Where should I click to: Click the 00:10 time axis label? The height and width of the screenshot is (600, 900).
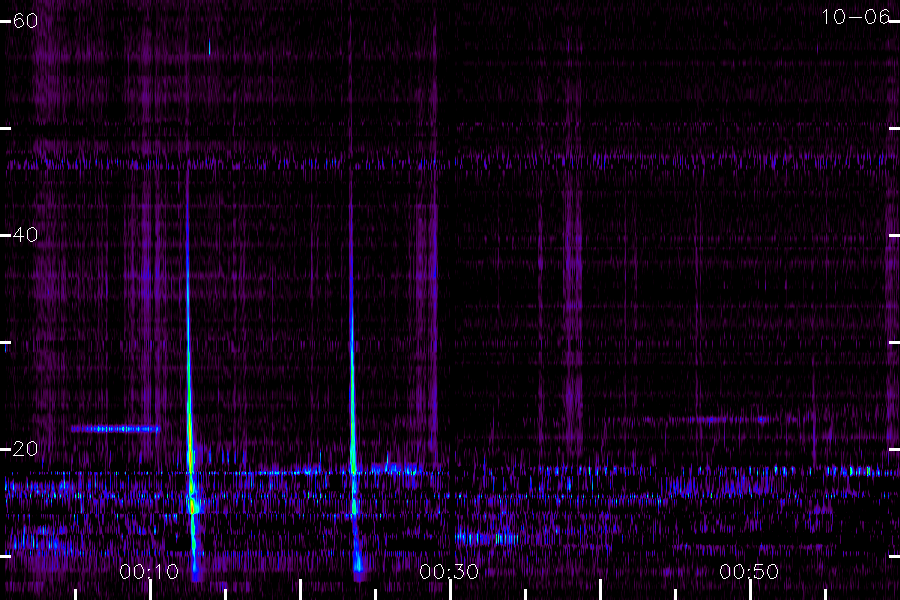coord(149,571)
